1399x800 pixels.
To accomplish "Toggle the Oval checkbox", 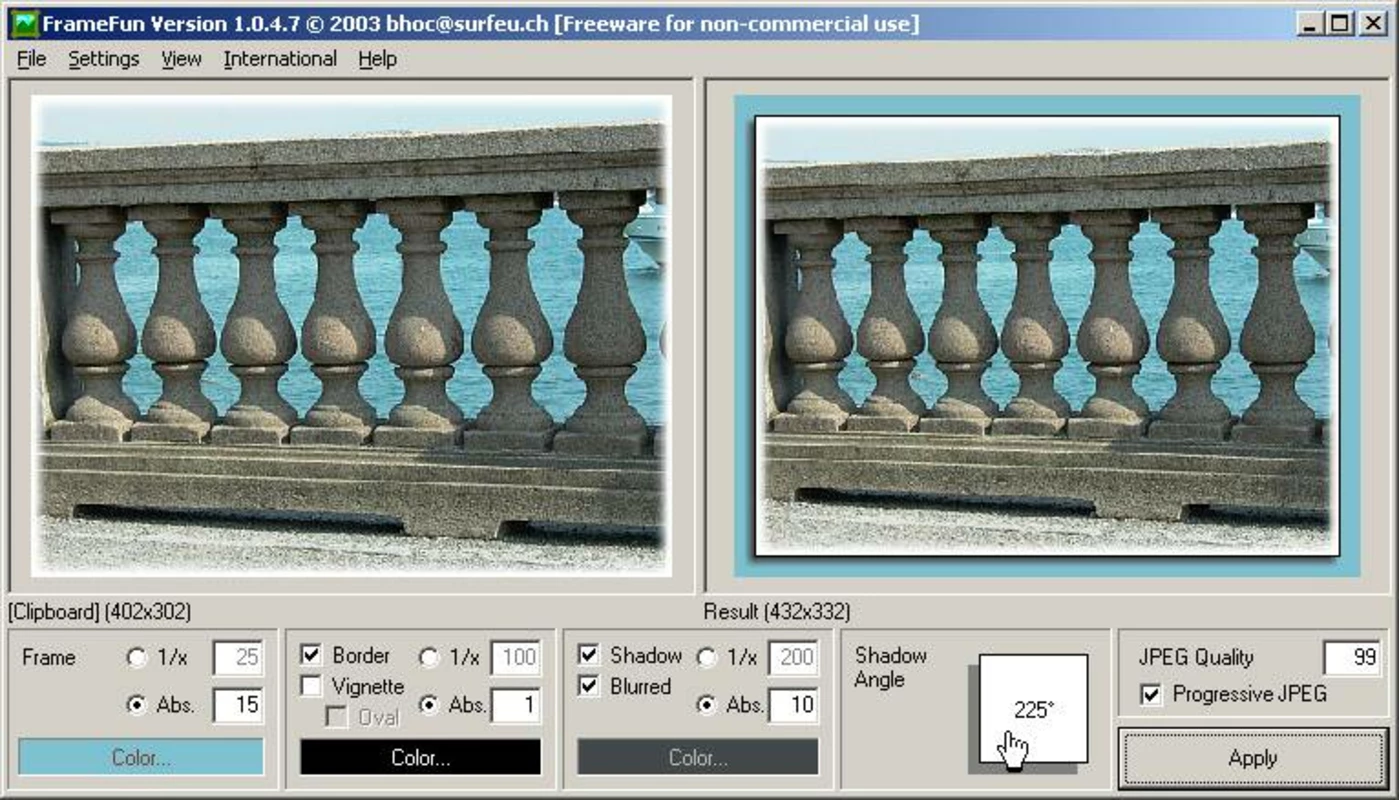I will 338,717.
